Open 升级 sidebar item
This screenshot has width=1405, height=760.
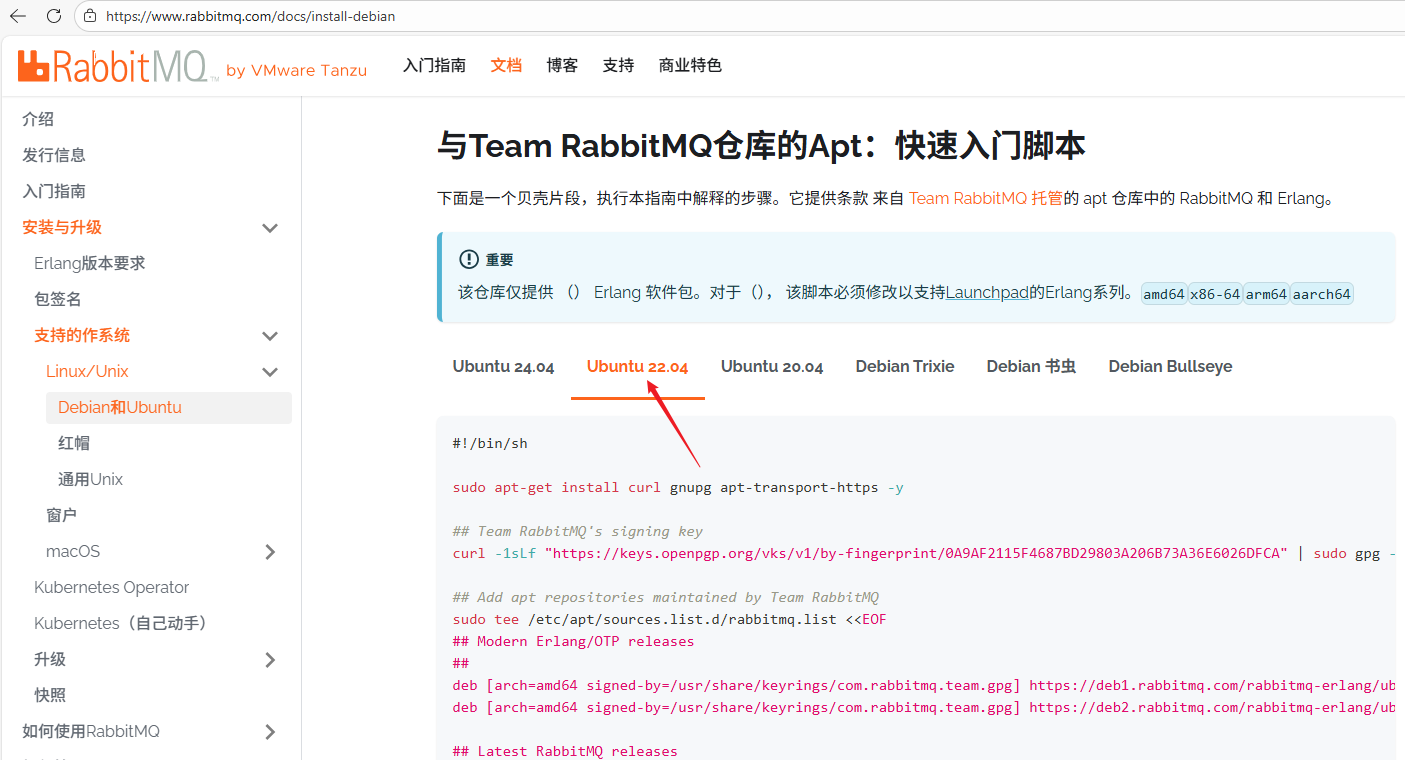(50, 659)
